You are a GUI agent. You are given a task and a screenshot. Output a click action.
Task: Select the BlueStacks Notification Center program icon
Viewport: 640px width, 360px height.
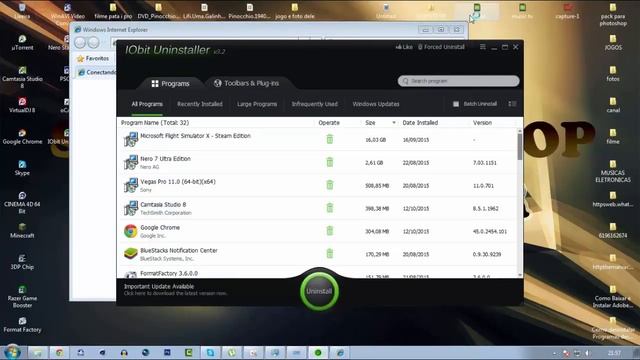coord(131,254)
